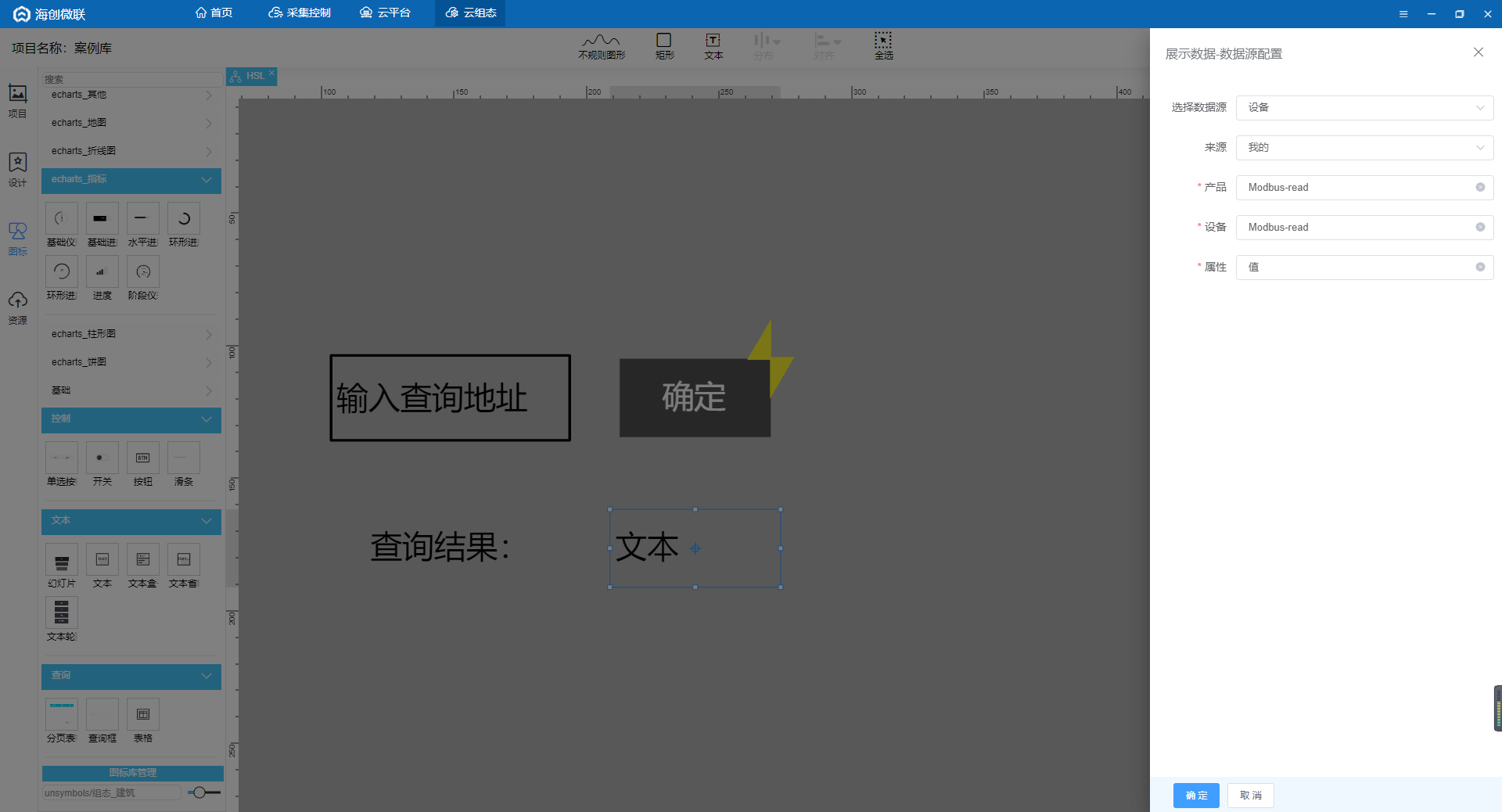Open the 图标 sidebar panel

17,239
